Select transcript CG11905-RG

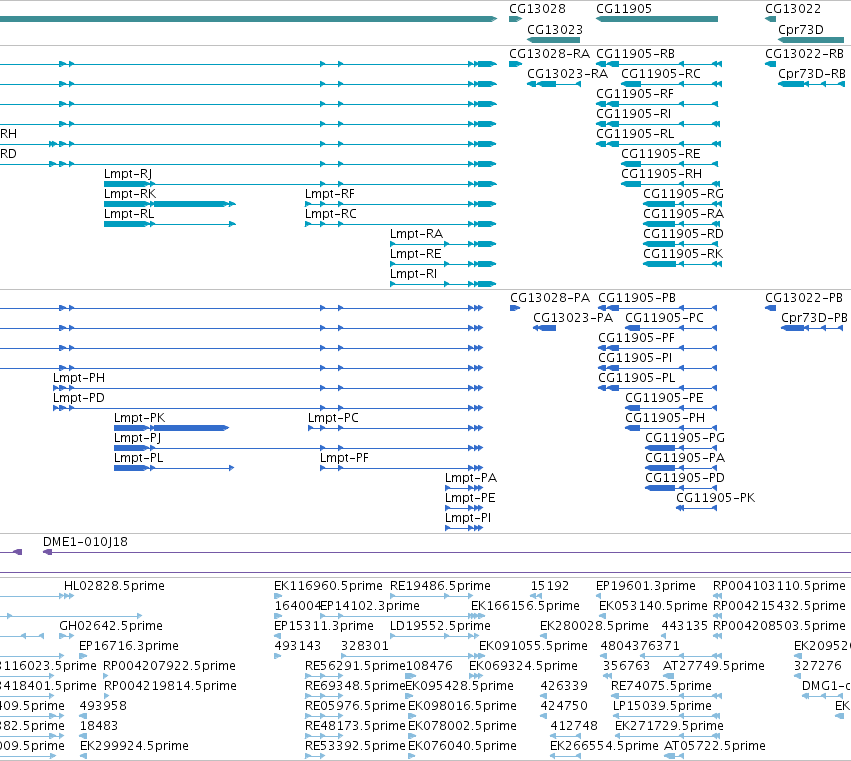point(683,194)
